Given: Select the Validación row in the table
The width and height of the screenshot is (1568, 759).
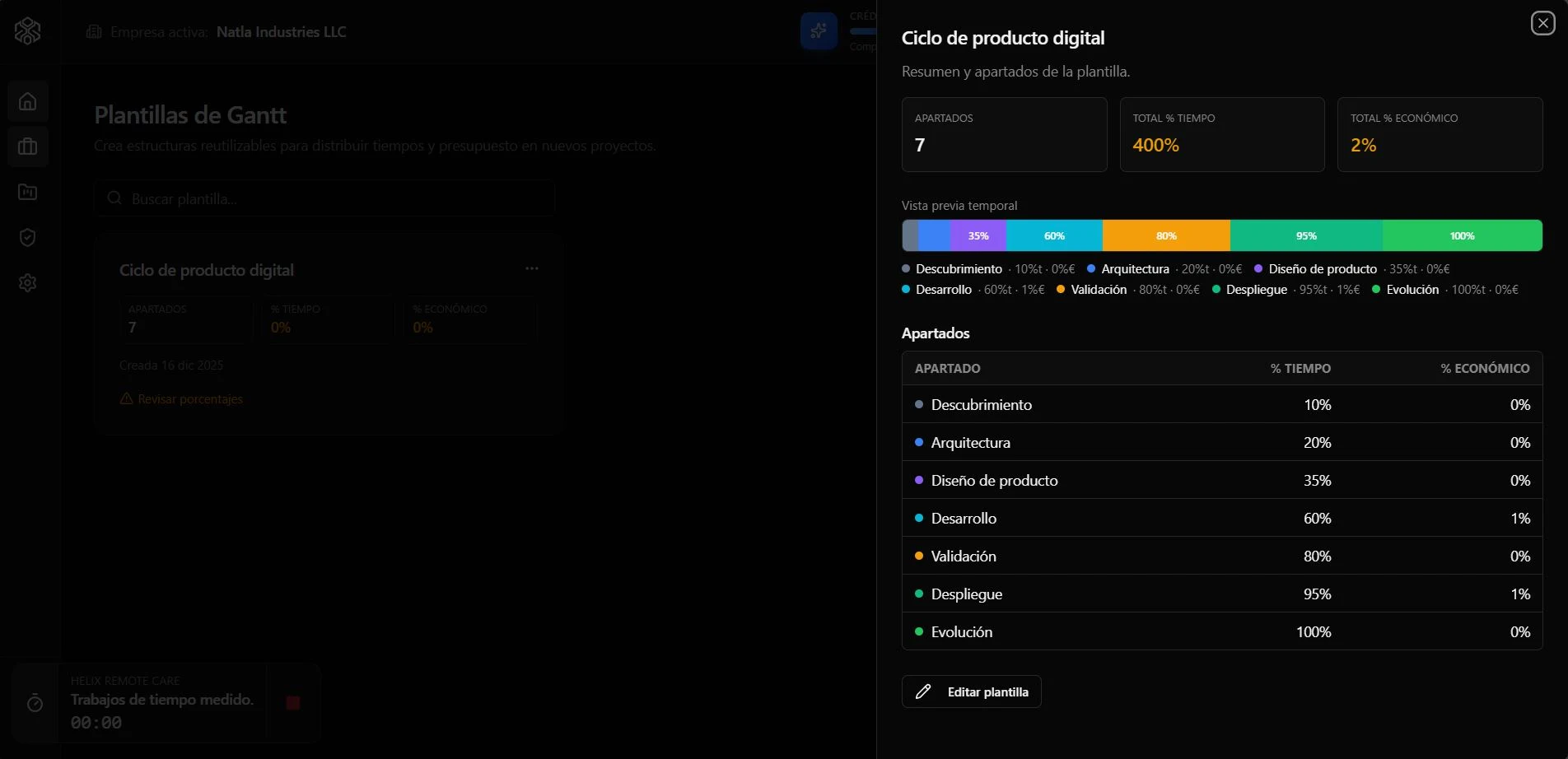Looking at the screenshot, I should point(1222,556).
